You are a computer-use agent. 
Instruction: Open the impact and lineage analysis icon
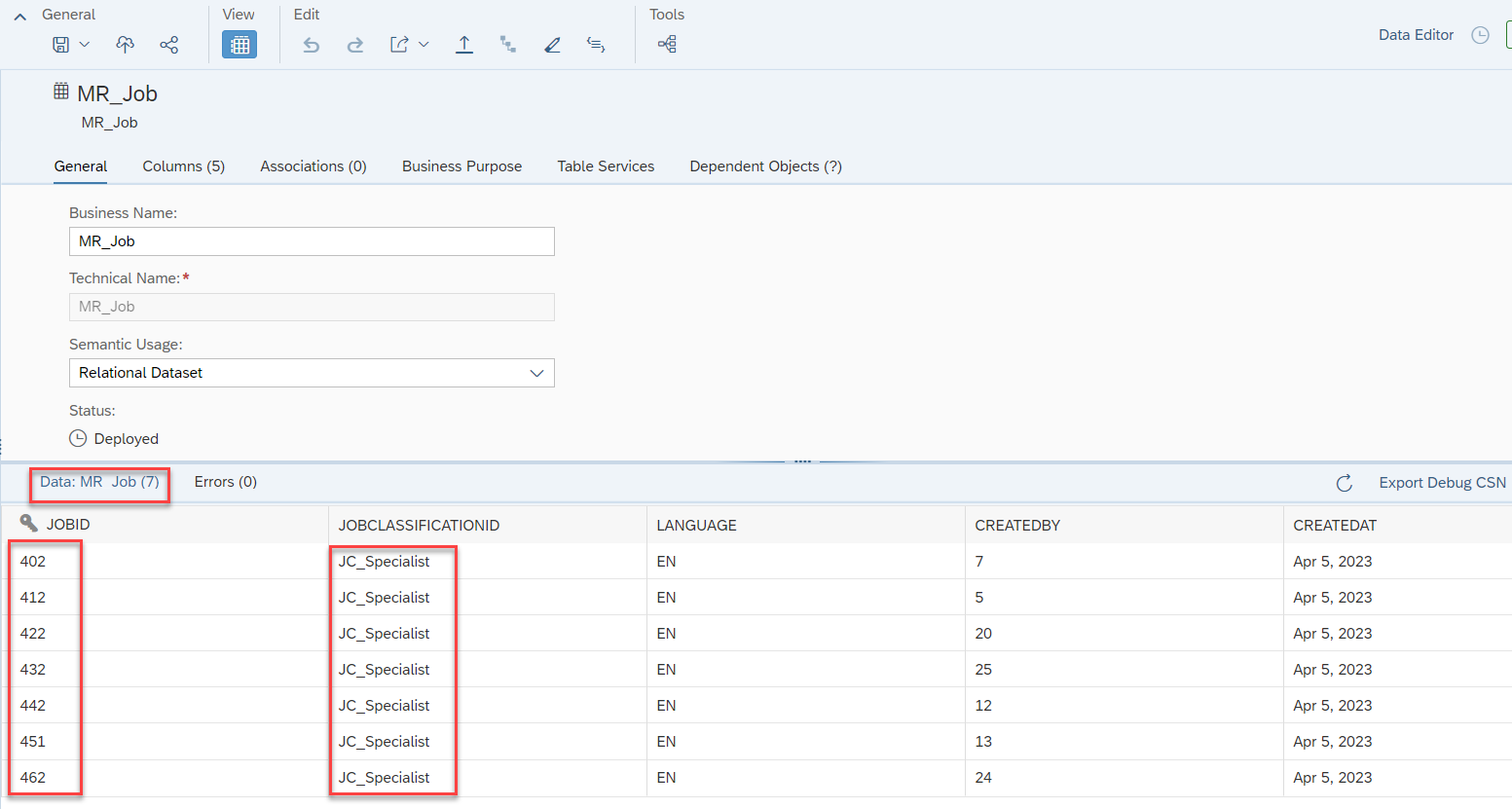(507, 44)
